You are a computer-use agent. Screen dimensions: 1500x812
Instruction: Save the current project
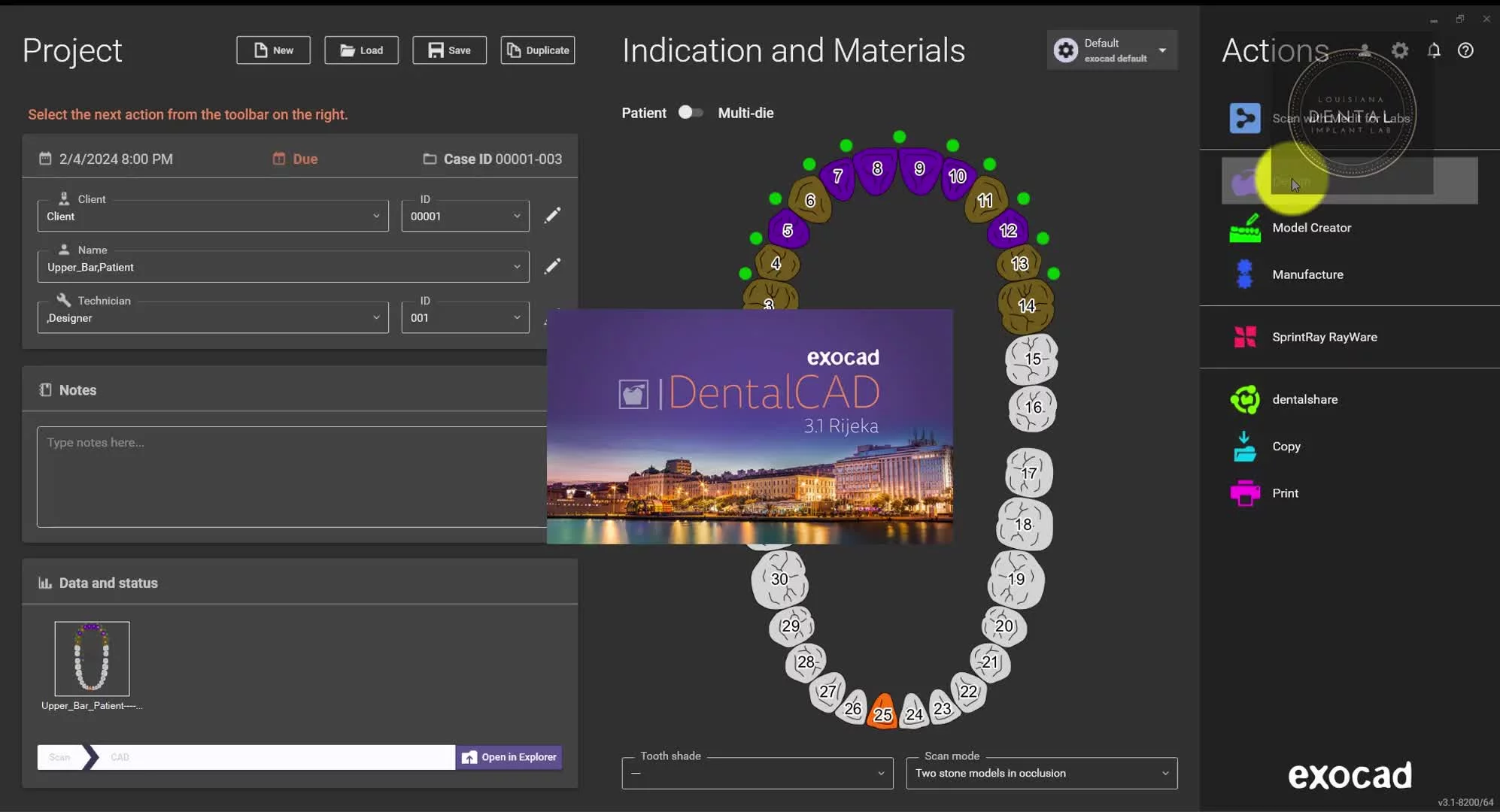449,50
